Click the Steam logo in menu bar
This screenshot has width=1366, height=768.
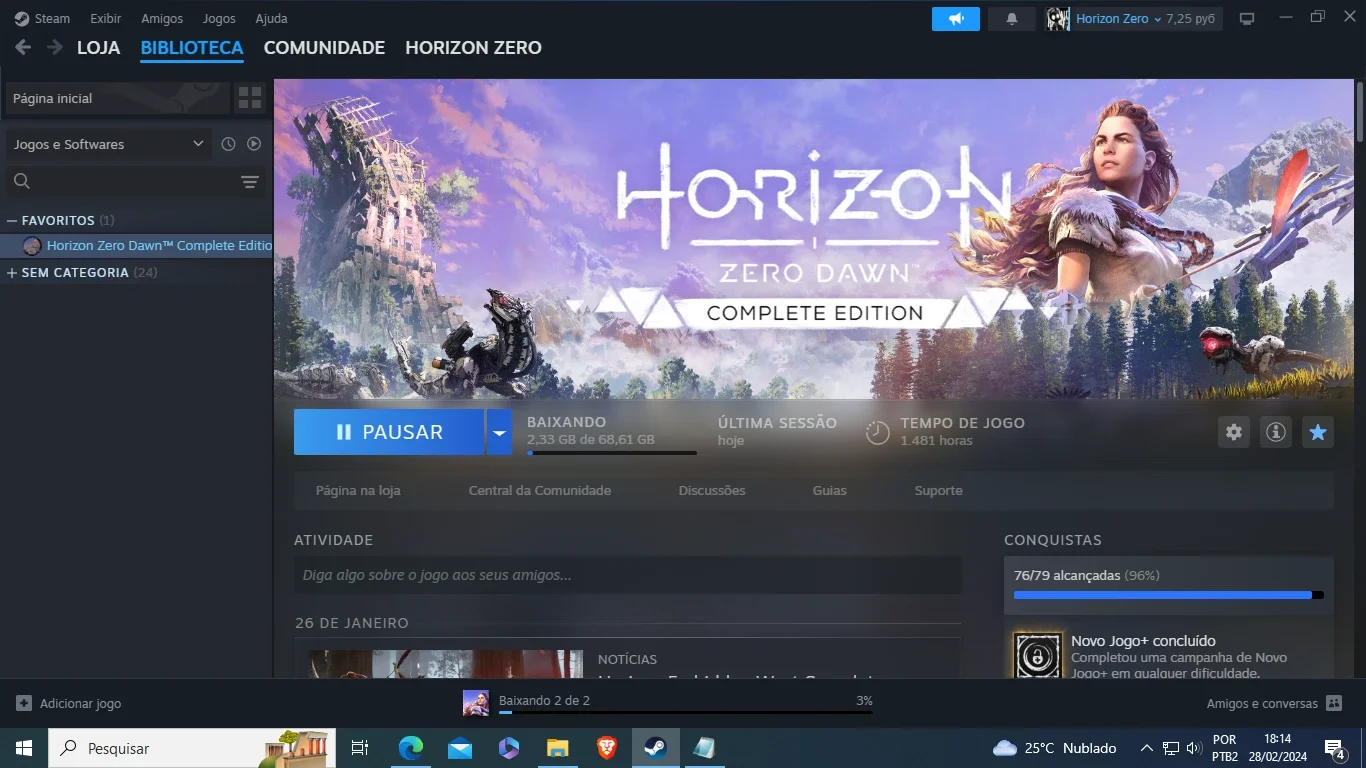tap(21, 19)
